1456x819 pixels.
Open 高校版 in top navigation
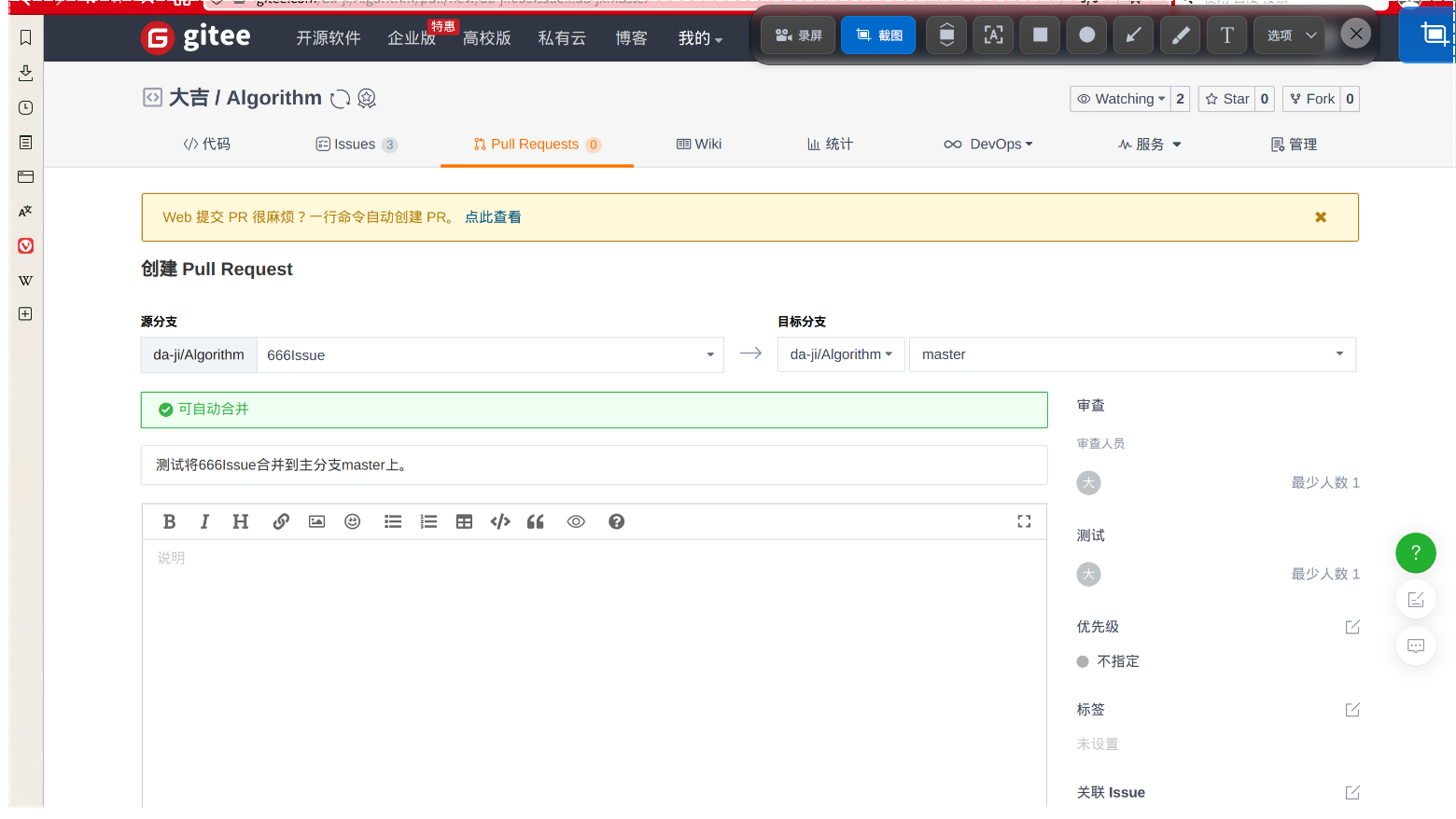pos(487,38)
